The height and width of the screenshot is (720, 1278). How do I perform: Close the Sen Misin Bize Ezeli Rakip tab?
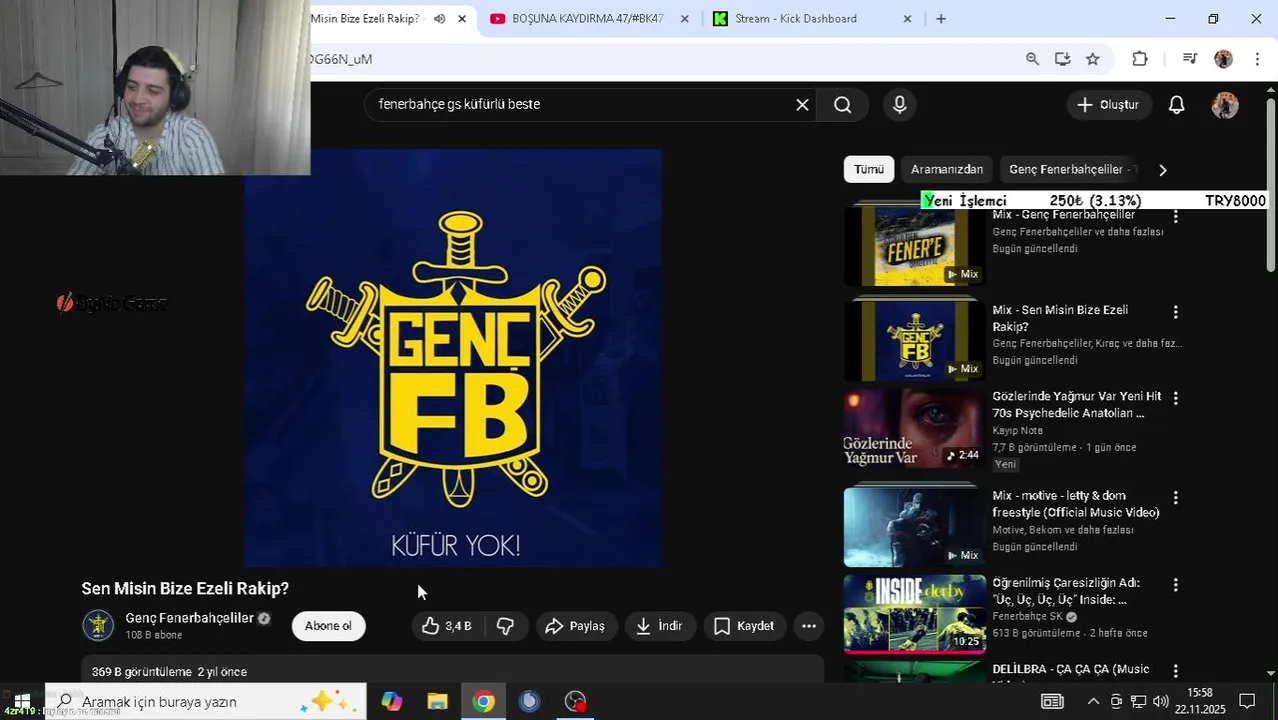462,19
